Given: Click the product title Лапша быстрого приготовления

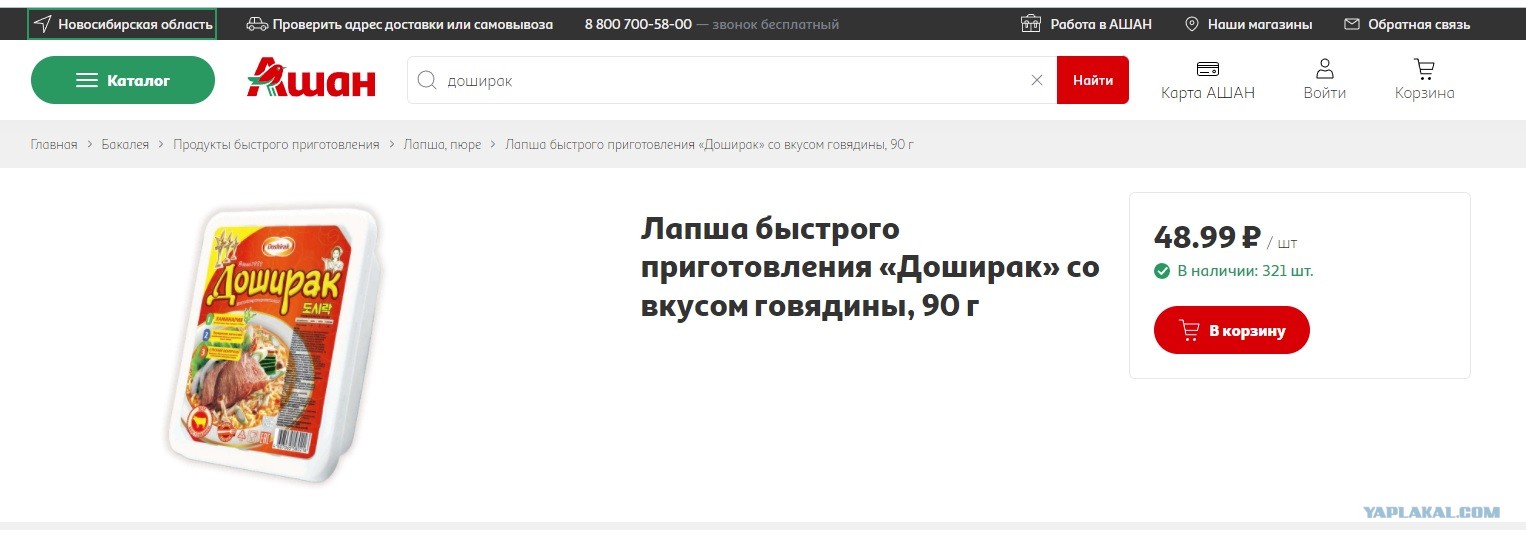Looking at the screenshot, I should click(x=870, y=267).
